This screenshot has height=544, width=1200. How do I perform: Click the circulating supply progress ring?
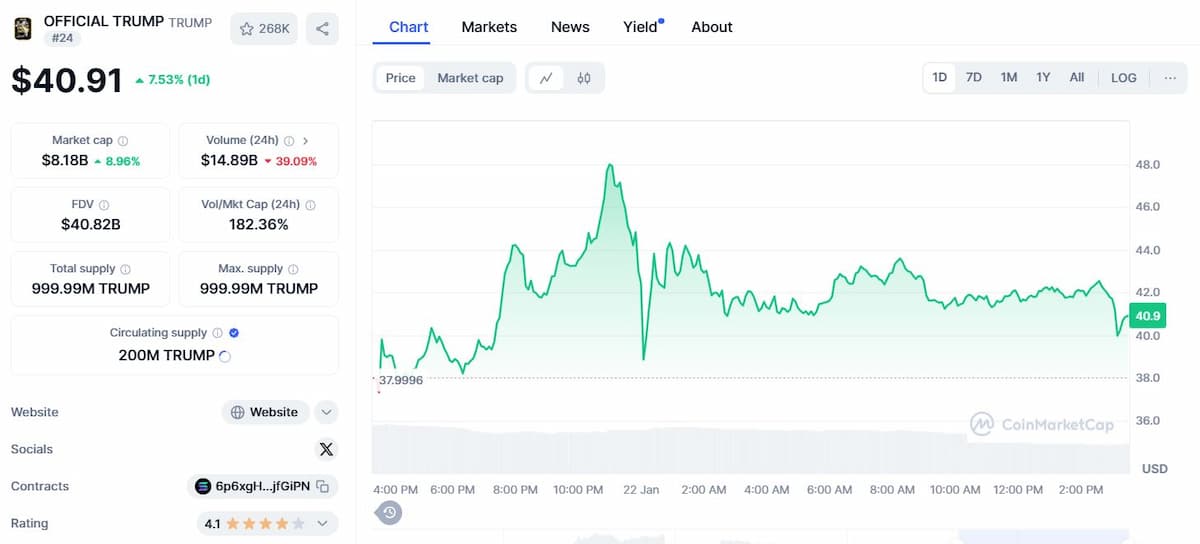tap(225, 356)
